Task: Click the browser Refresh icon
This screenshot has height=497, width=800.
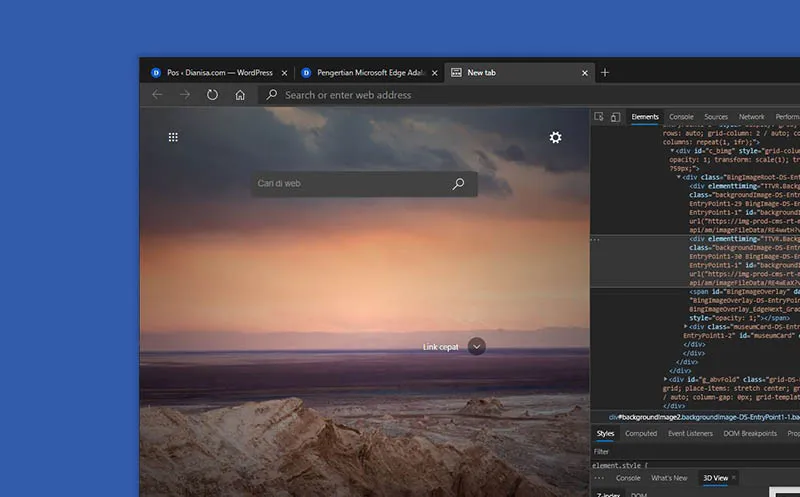Action: (212, 95)
